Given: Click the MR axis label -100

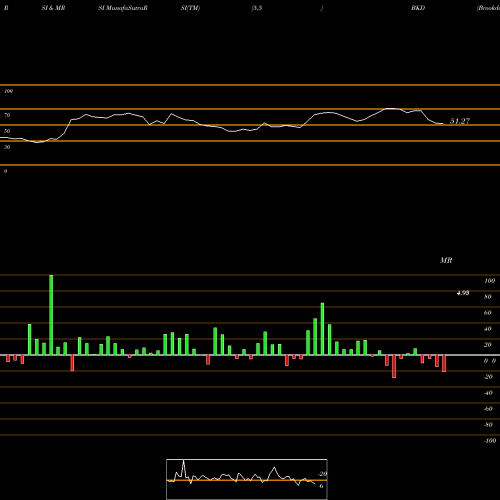Looking at the screenshot, I should coord(489,441).
